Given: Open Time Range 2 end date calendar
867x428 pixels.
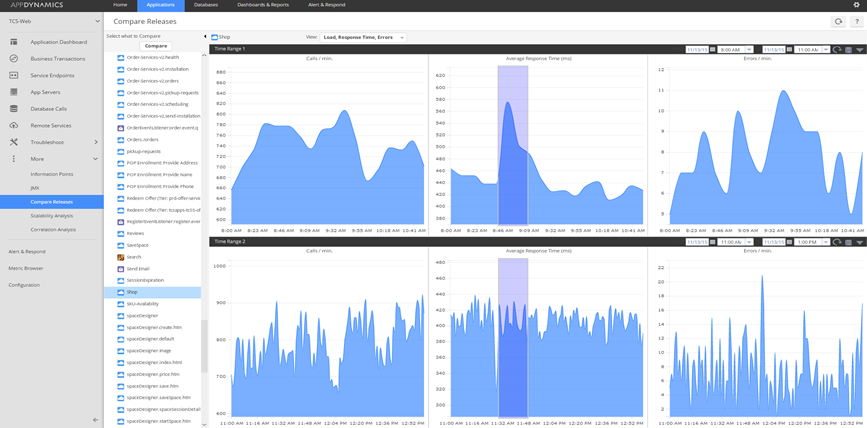Looking at the screenshot, I should tap(789, 242).
